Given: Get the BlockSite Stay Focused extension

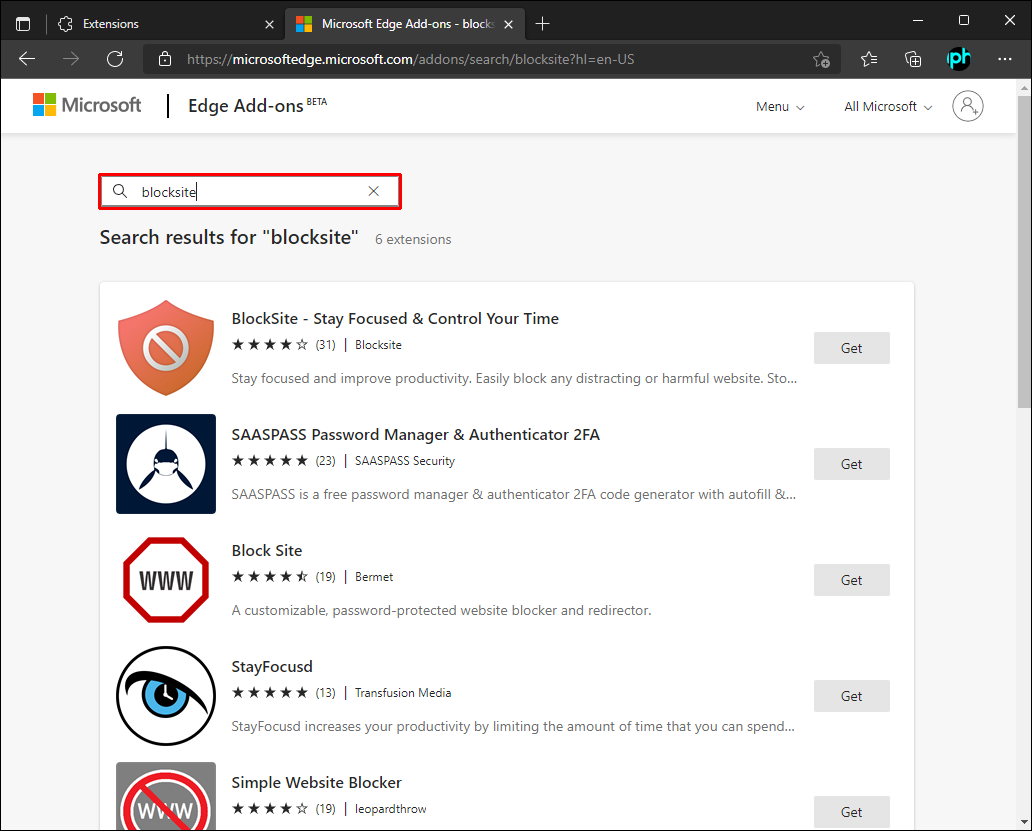Looking at the screenshot, I should [x=851, y=348].
